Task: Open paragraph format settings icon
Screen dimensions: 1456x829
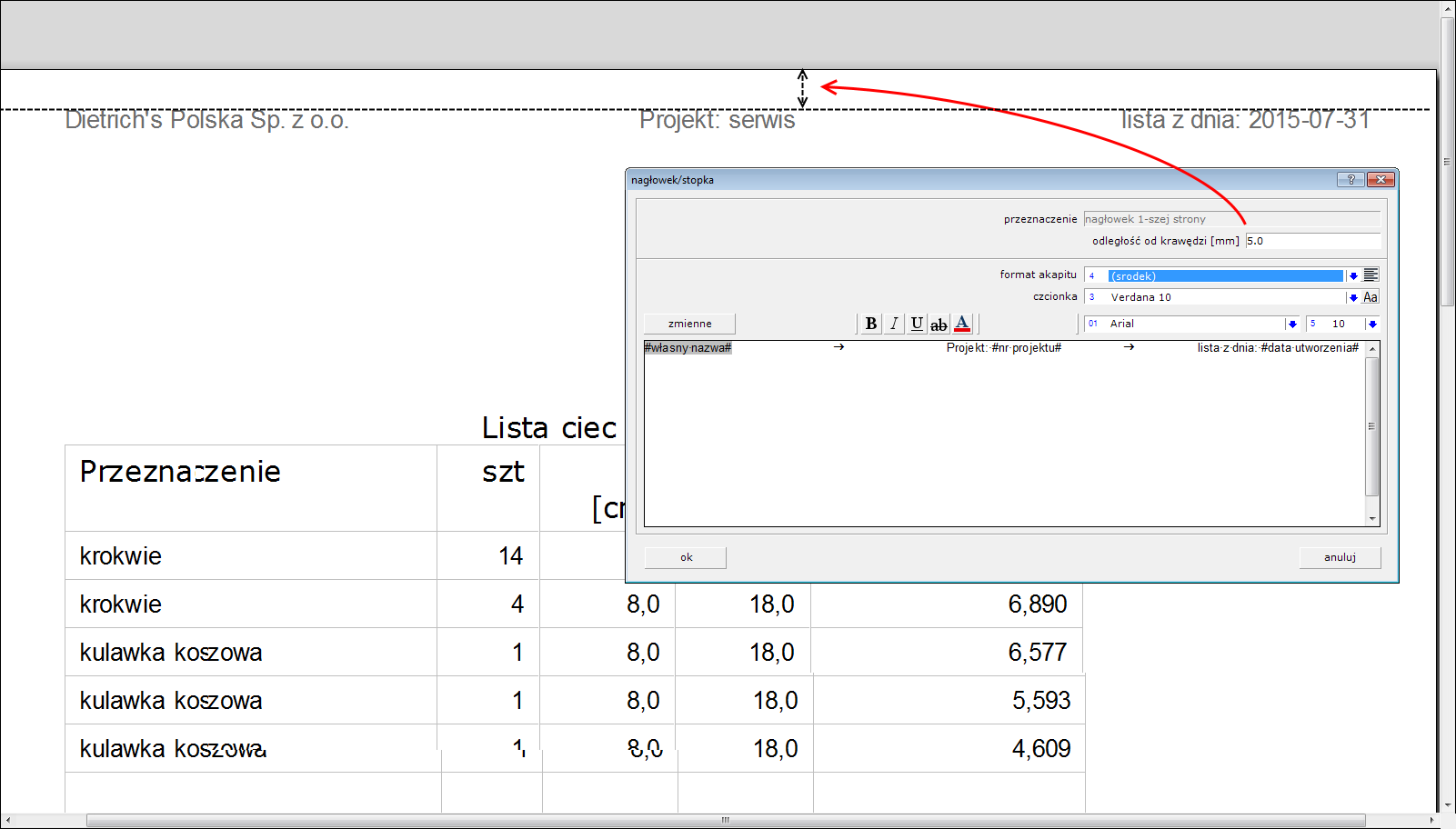Action: [1371, 275]
